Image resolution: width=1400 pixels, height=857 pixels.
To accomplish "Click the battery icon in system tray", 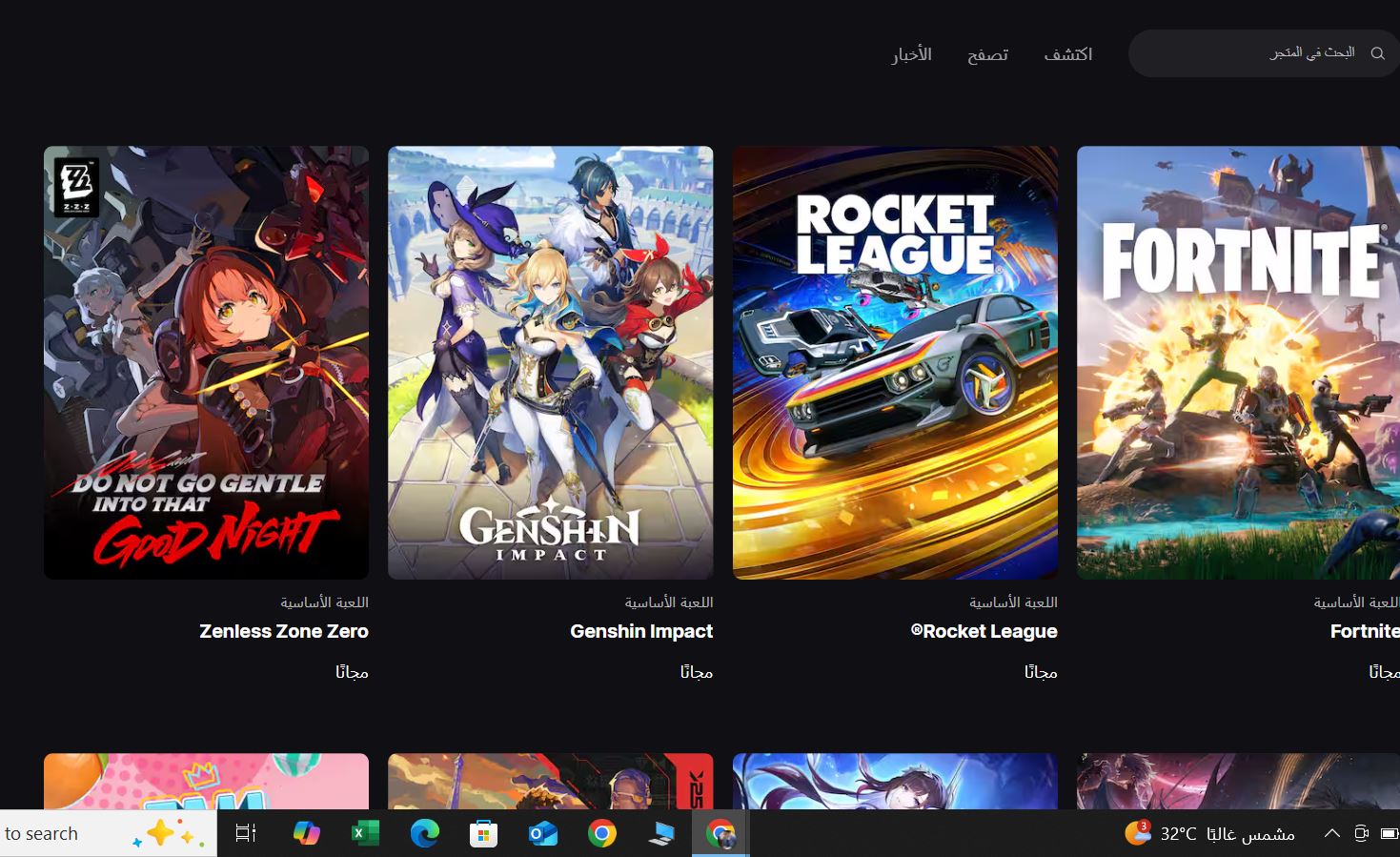I will pos(1390,833).
